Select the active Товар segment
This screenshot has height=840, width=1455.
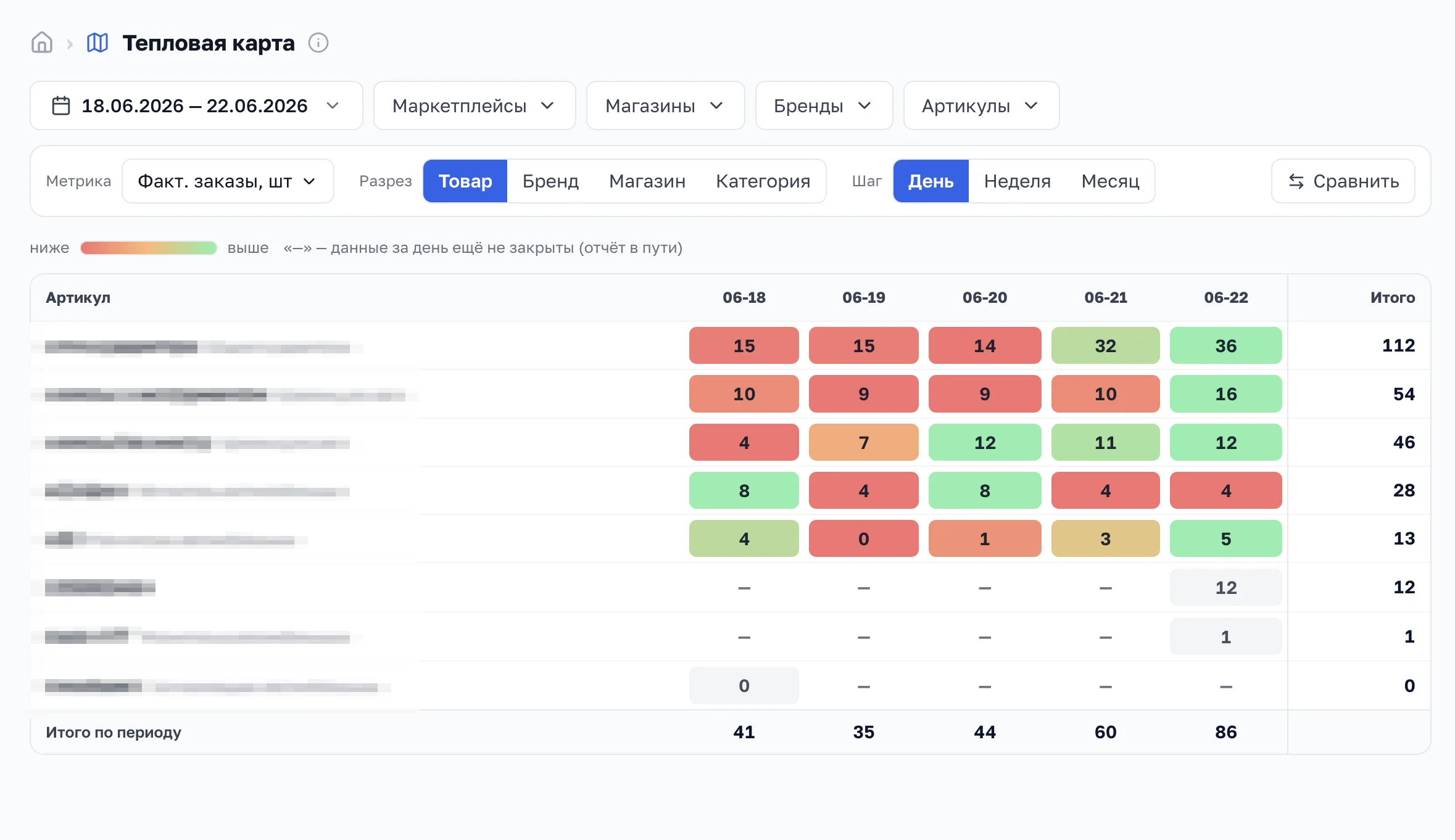465,181
